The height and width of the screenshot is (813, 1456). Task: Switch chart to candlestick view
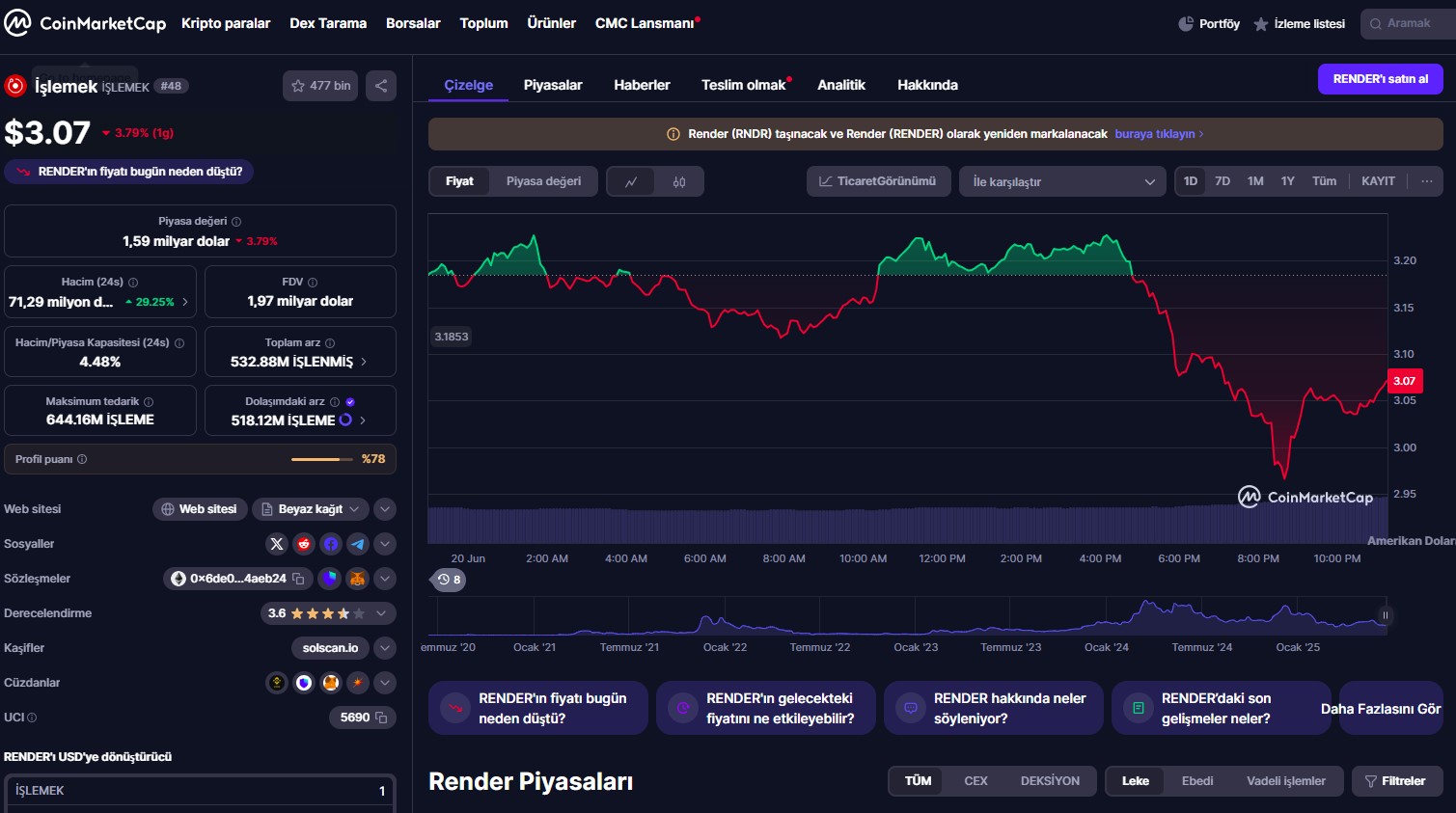[679, 181]
